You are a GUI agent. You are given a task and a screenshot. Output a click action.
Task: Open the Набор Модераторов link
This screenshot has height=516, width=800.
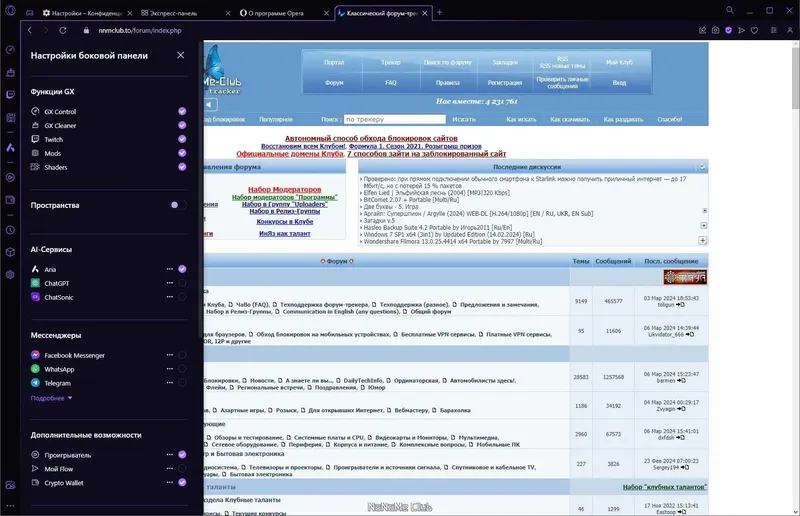(x=285, y=189)
